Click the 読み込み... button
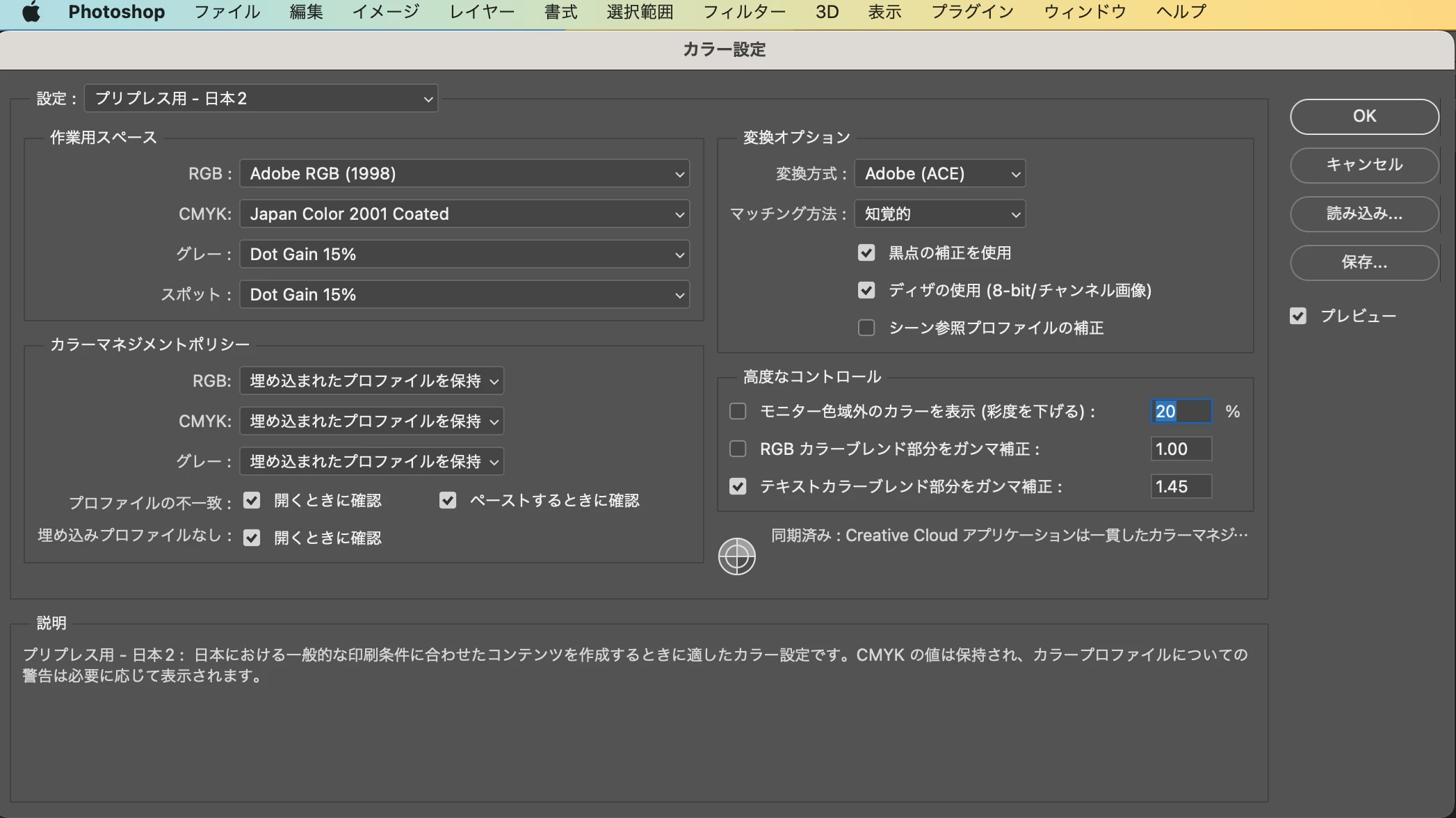1456x818 pixels. pos(1364,214)
